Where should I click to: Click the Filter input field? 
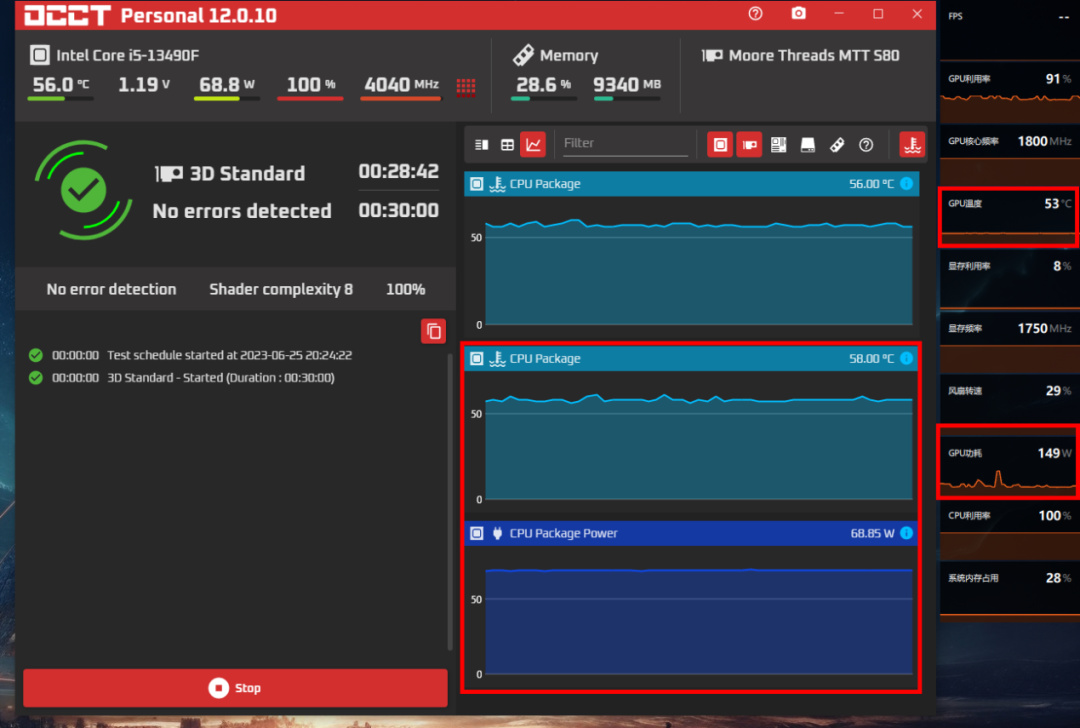pos(625,143)
